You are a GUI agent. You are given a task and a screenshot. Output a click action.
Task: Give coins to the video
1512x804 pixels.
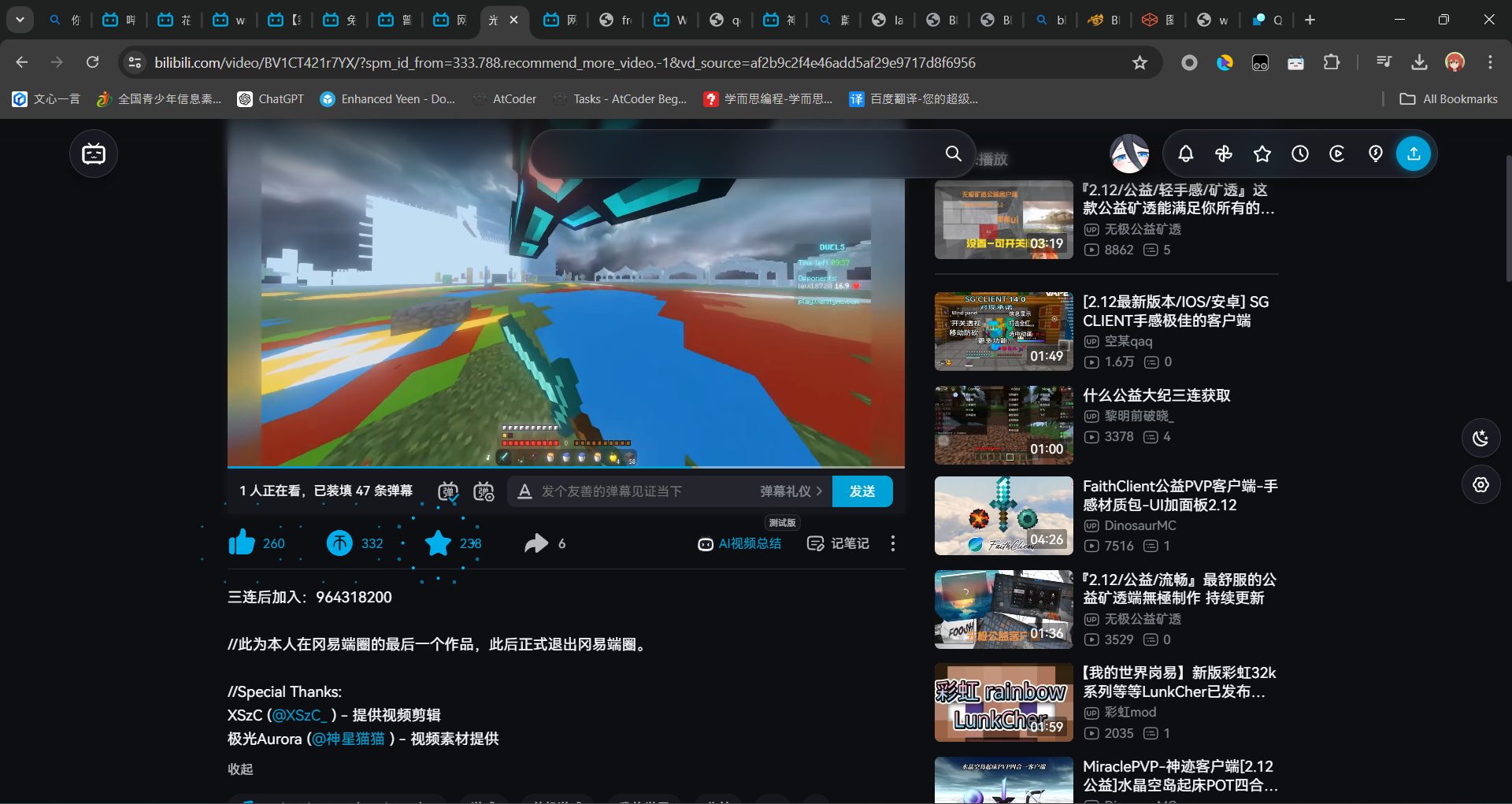[339, 543]
